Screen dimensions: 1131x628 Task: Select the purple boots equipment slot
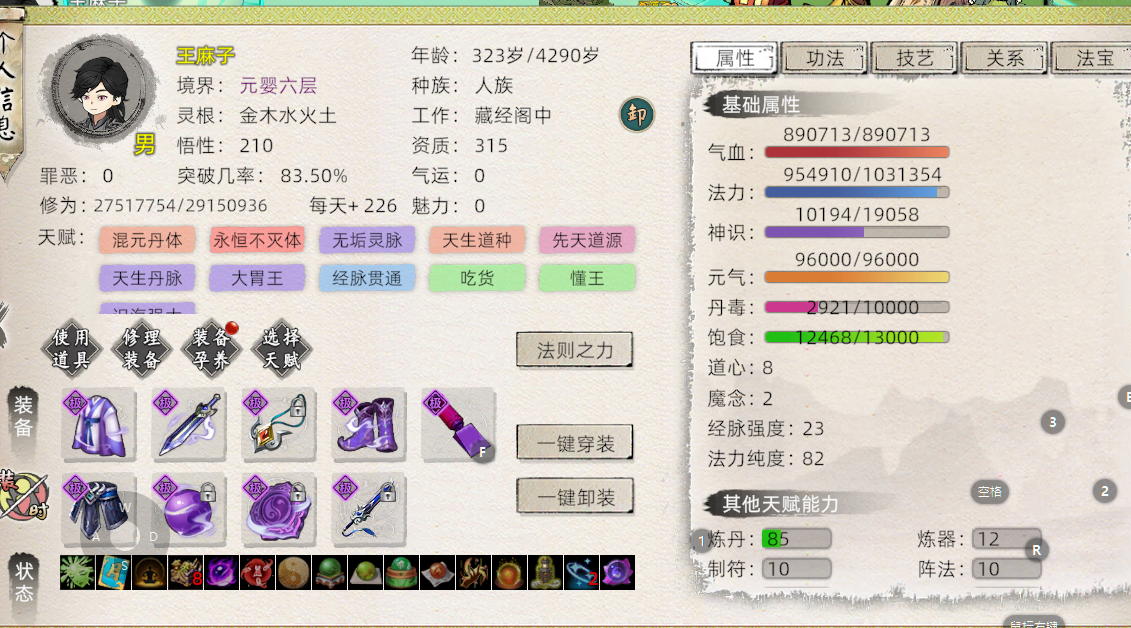[369, 425]
